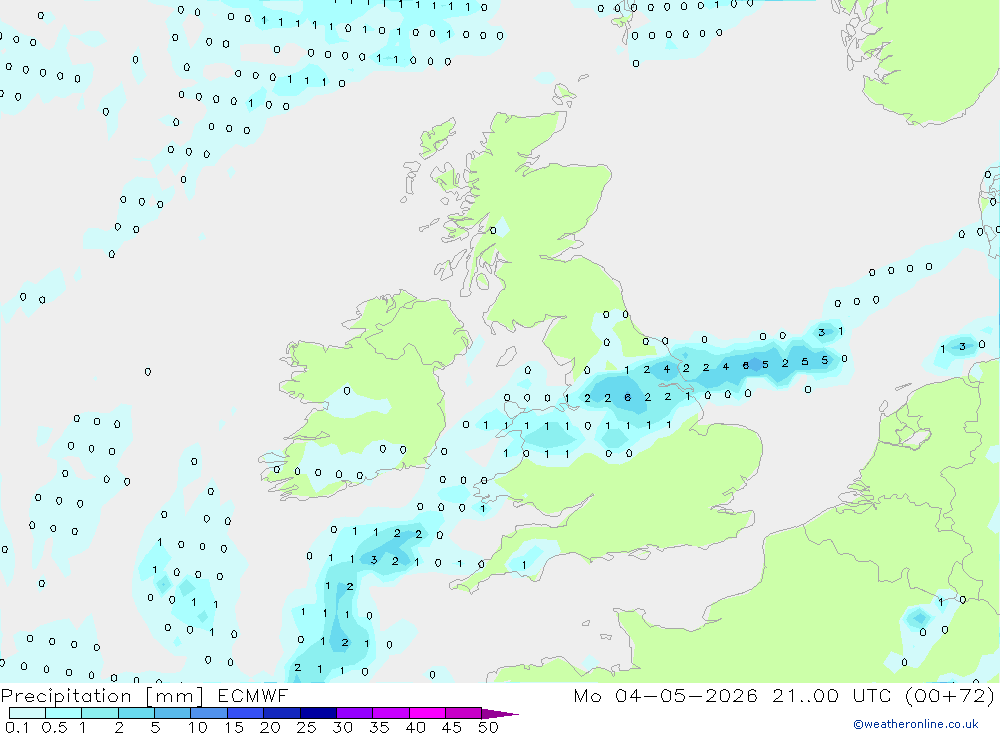Click the '30' legend scale label
This screenshot has height=733, width=1000.
tap(342, 727)
